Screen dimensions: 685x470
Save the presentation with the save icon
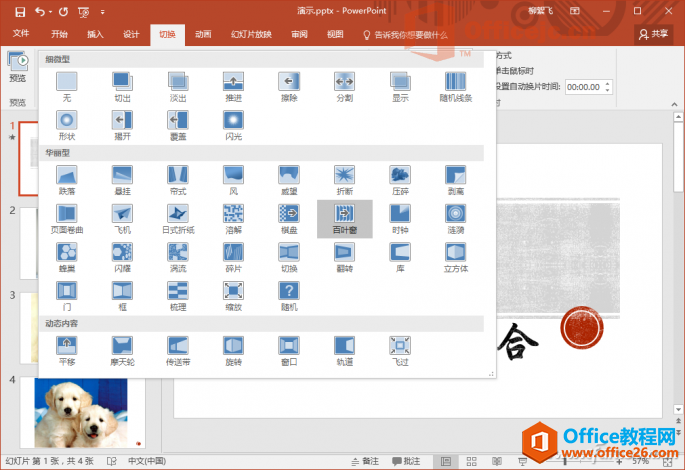[x=20, y=12]
